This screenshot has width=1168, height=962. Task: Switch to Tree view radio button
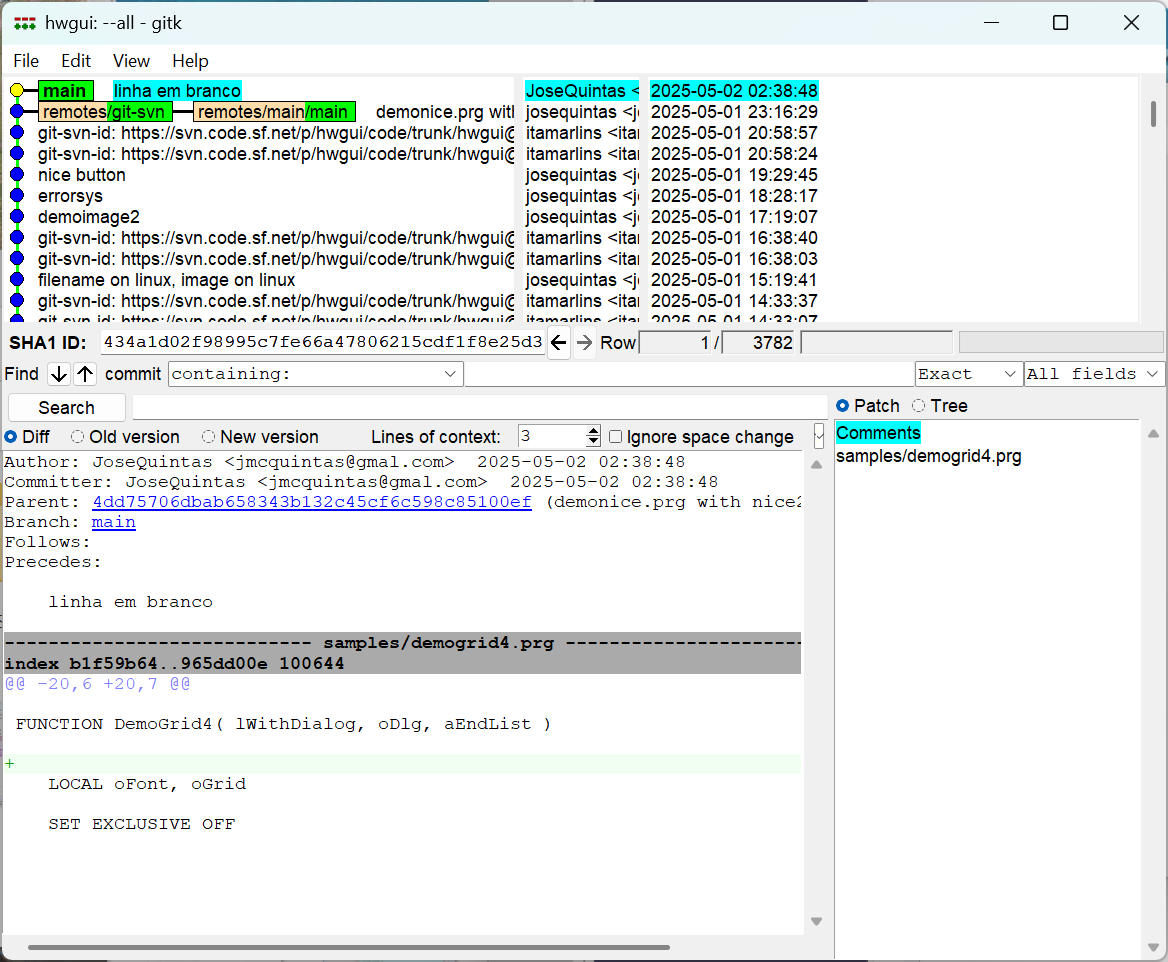click(x=919, y=406)
